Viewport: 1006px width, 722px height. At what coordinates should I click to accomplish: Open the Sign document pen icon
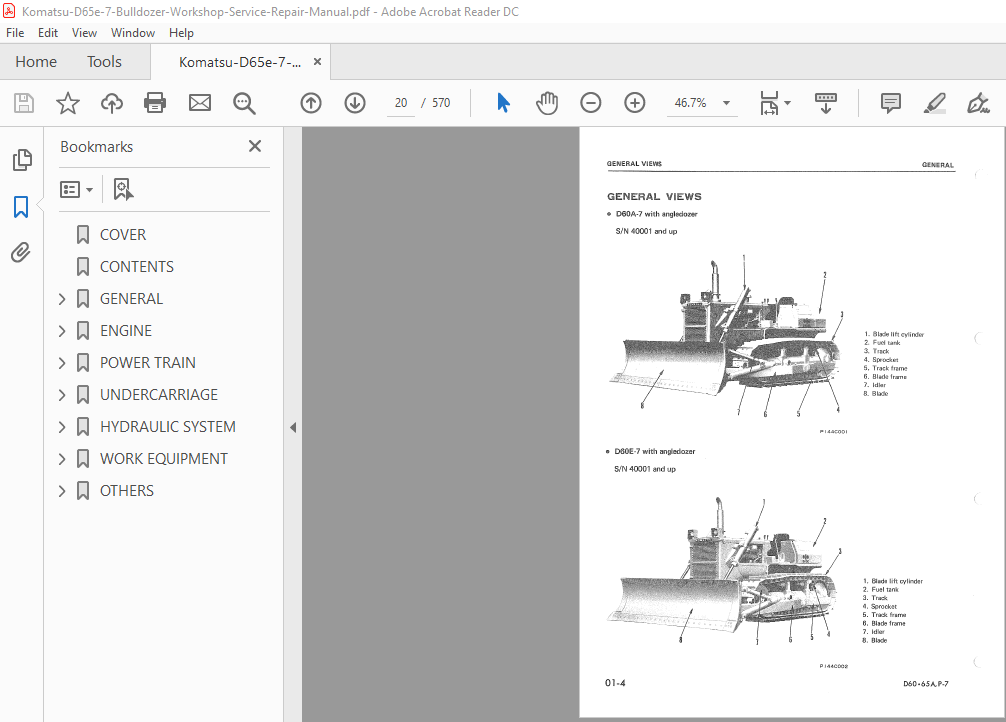tap(978, 103)
